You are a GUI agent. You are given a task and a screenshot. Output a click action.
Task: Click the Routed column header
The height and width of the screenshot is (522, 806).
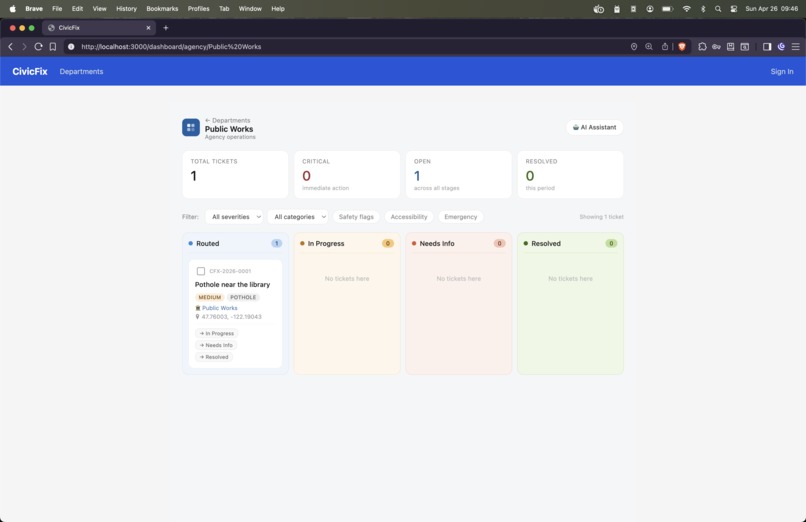(235, 244)
